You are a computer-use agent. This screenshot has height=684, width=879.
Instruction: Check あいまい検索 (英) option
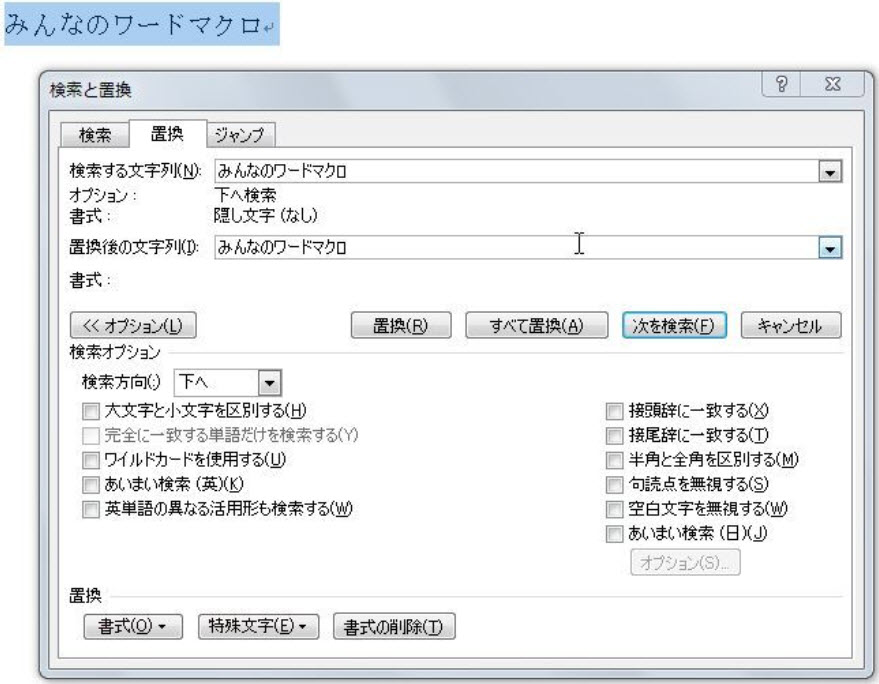92,484
